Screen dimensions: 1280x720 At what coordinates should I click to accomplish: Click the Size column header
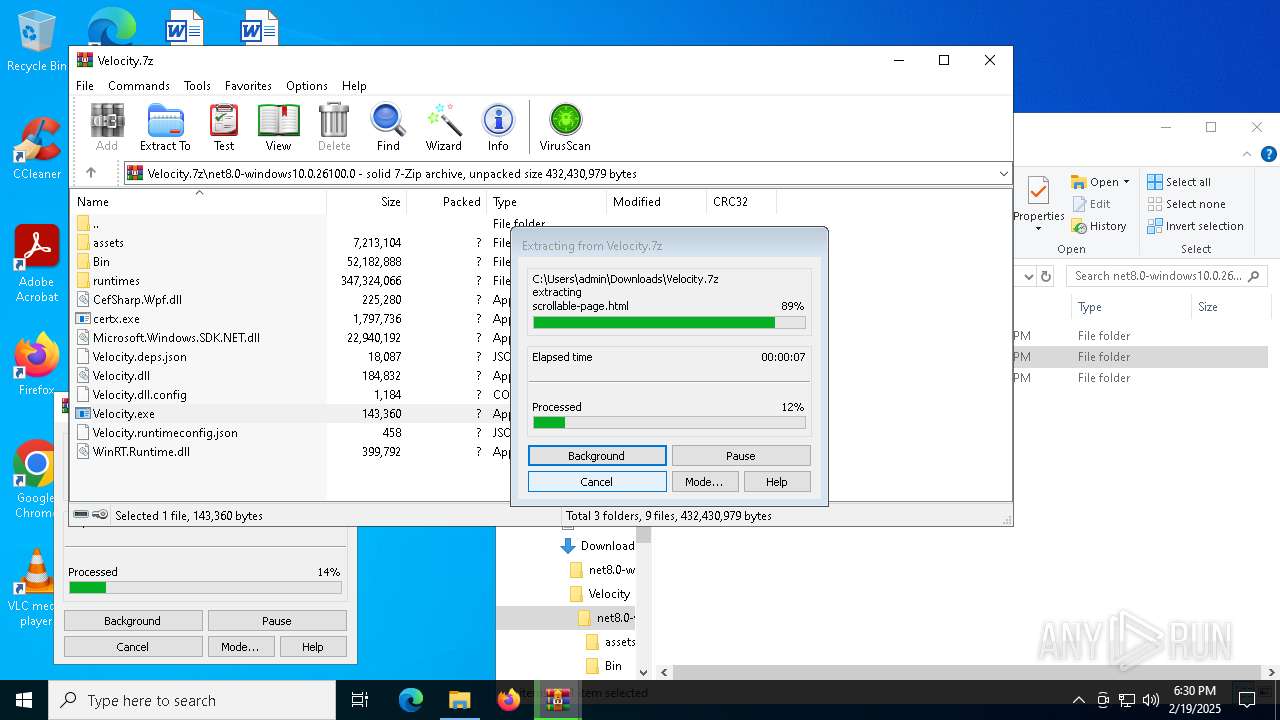pos(366,202)
